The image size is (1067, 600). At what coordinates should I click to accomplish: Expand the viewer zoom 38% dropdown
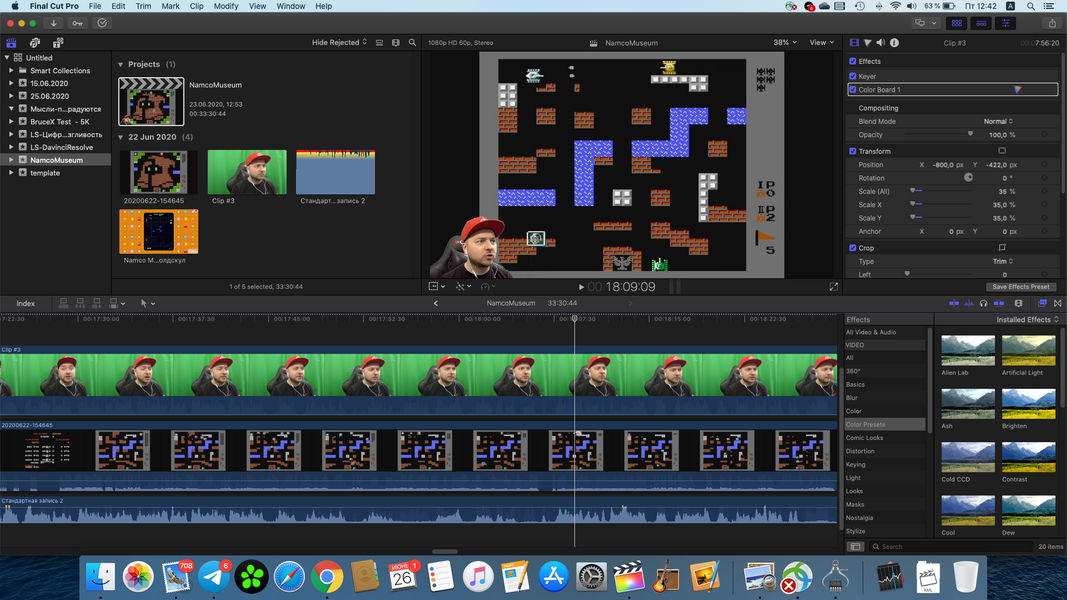coord(785,43)
